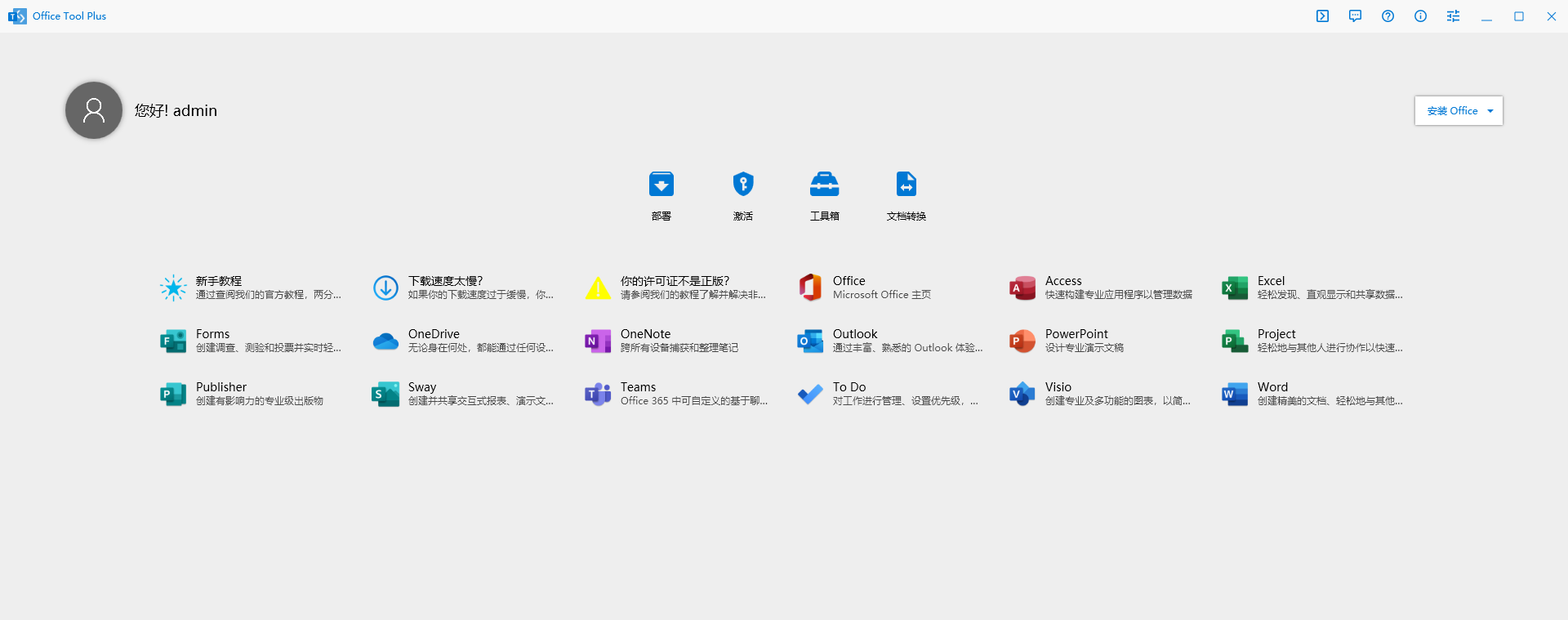Open the To Do checkmark icon
This screenshot has height=620, width=1568.
click(x=810, y=394)
